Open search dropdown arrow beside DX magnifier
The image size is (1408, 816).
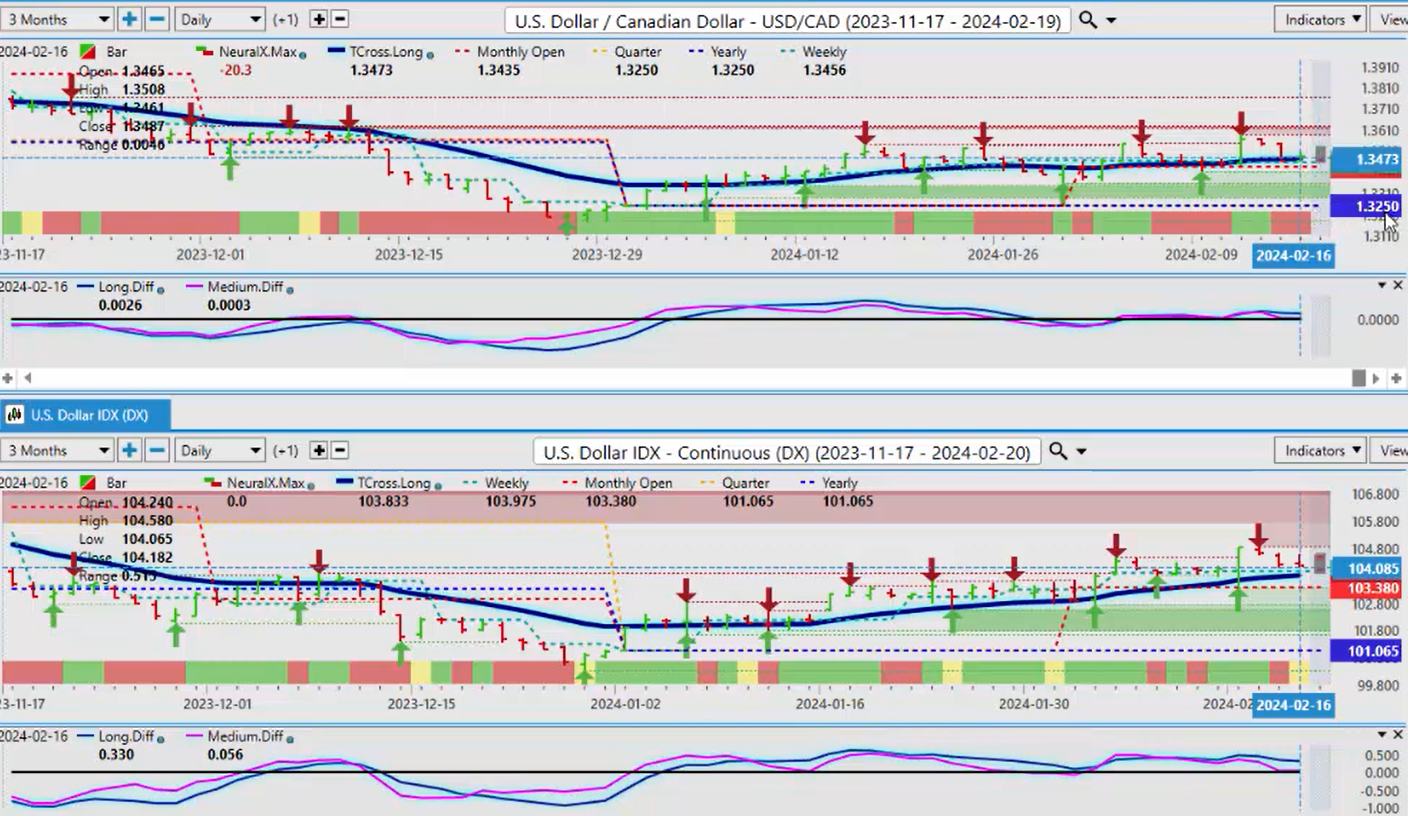pos(1081,452)
